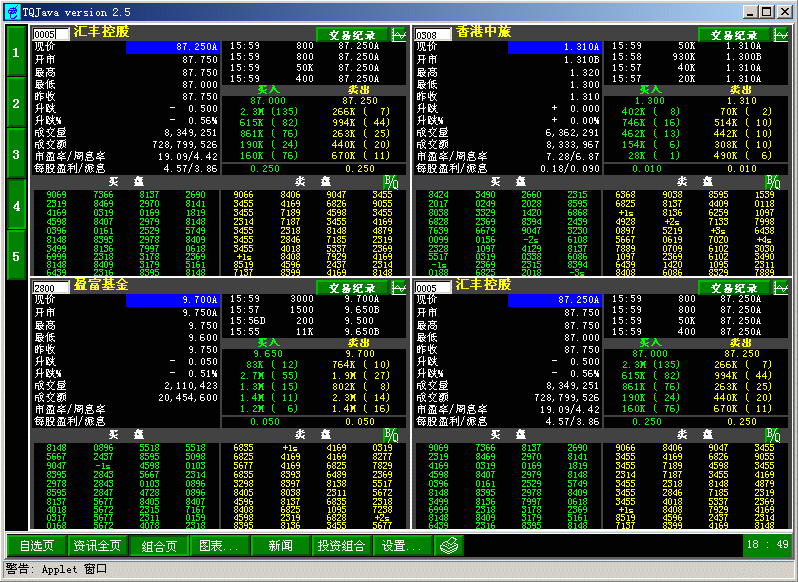Toggle B/Q icon in 香港中旅 panel

(773, 182)
